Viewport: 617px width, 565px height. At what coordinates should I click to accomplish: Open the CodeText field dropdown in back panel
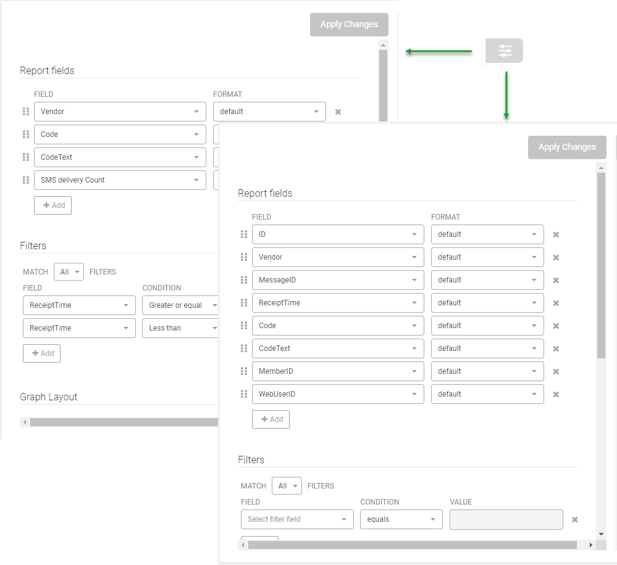[120, 157]
